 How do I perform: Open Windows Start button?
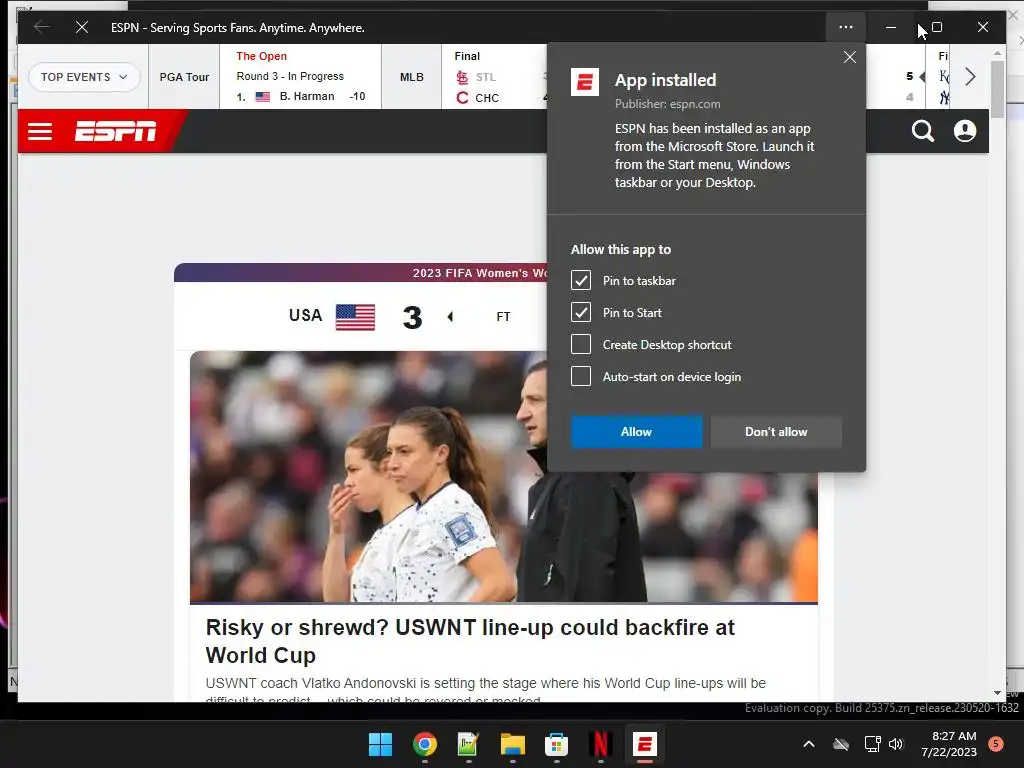pos(380,744)
